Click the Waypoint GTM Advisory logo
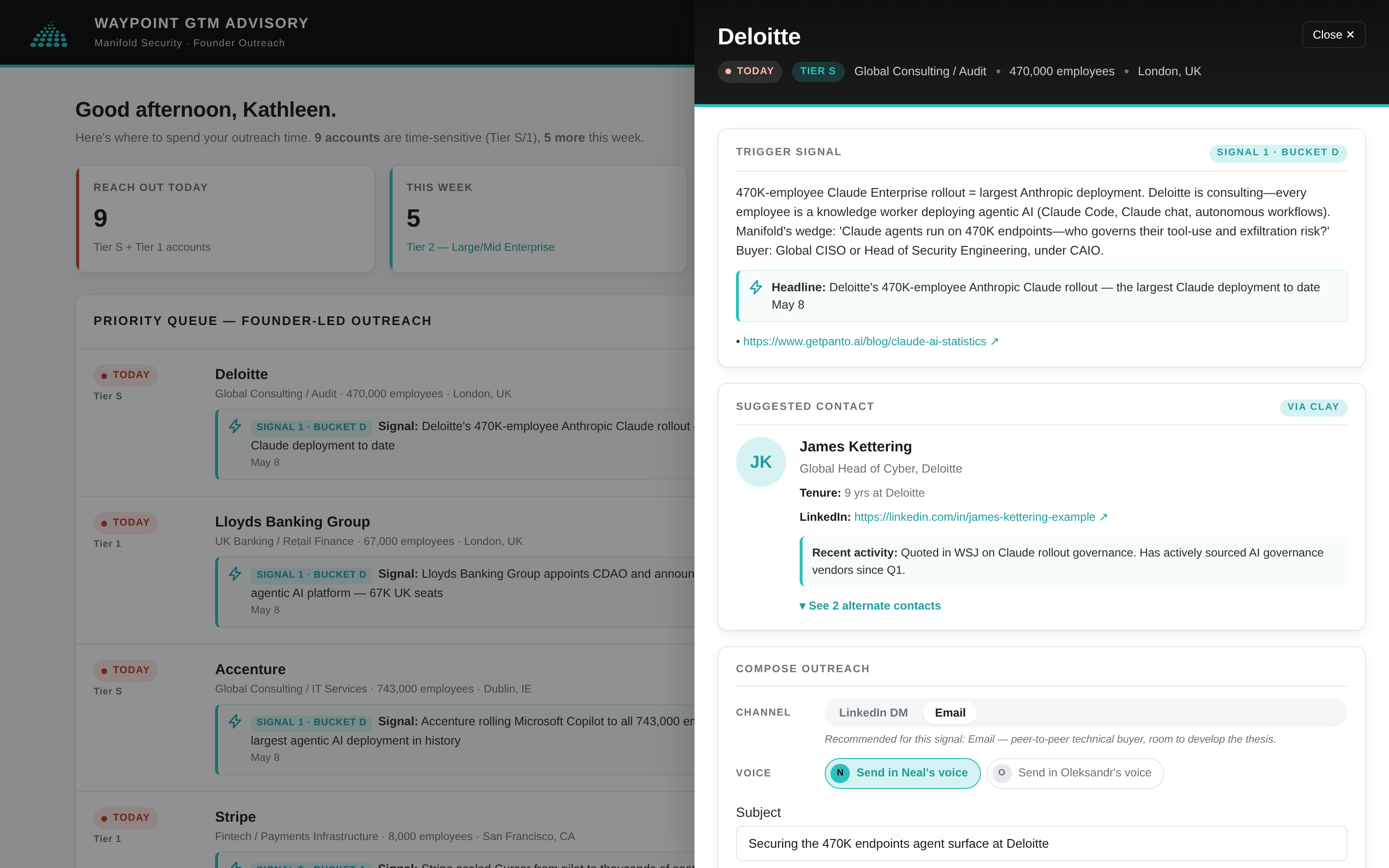 click(x=49, y=34)
